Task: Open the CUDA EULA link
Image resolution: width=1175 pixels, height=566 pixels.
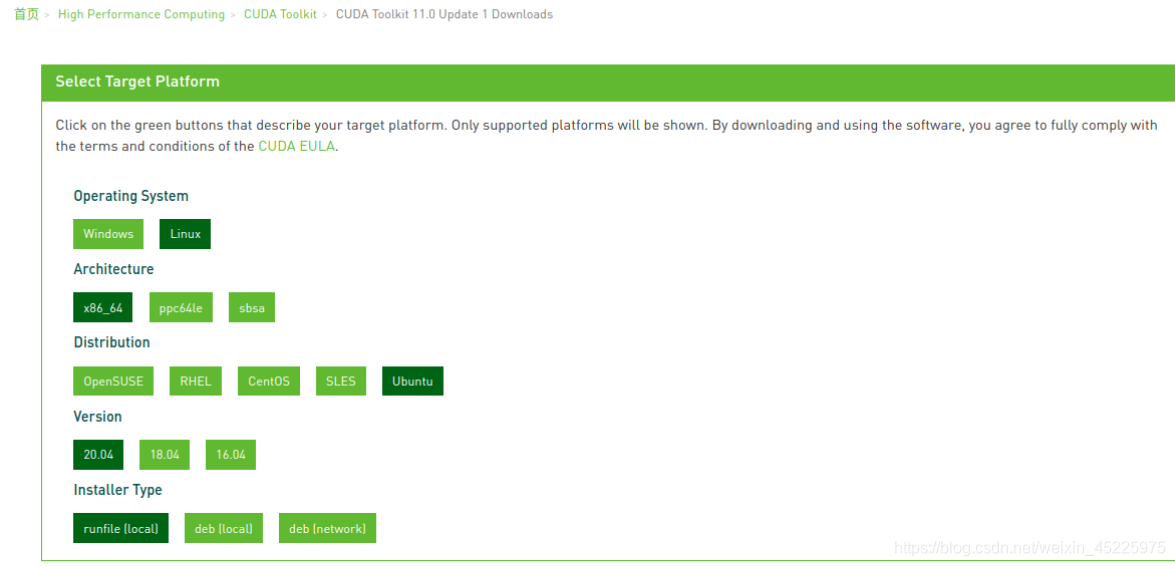Action: [297, 147]
